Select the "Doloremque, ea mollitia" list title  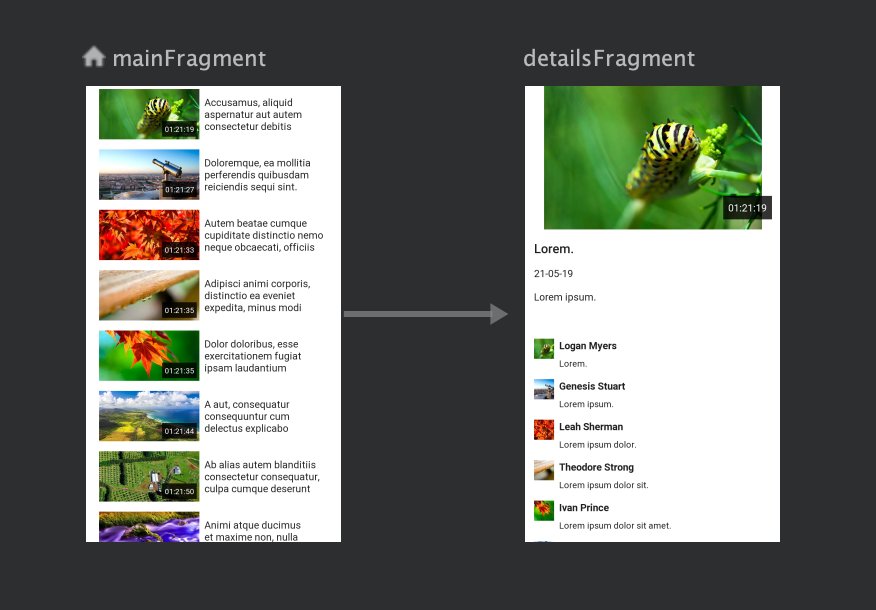257,175
